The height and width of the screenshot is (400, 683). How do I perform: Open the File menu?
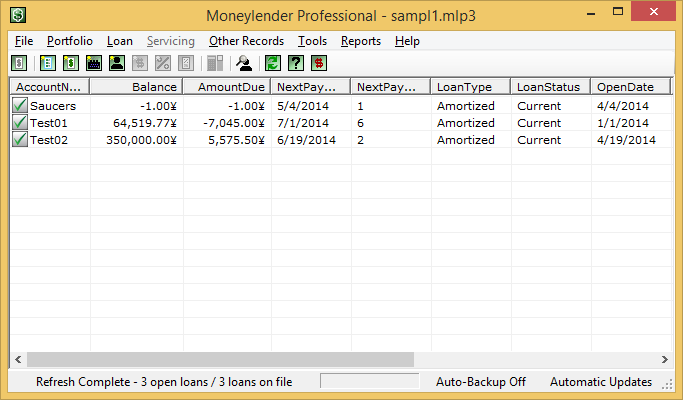coord(24,41)
